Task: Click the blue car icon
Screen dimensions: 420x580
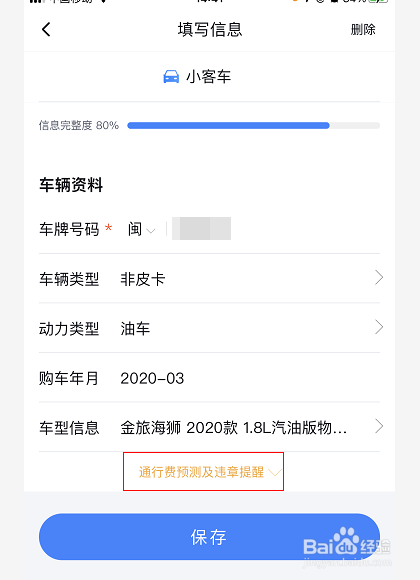Action: click(171, 77)
